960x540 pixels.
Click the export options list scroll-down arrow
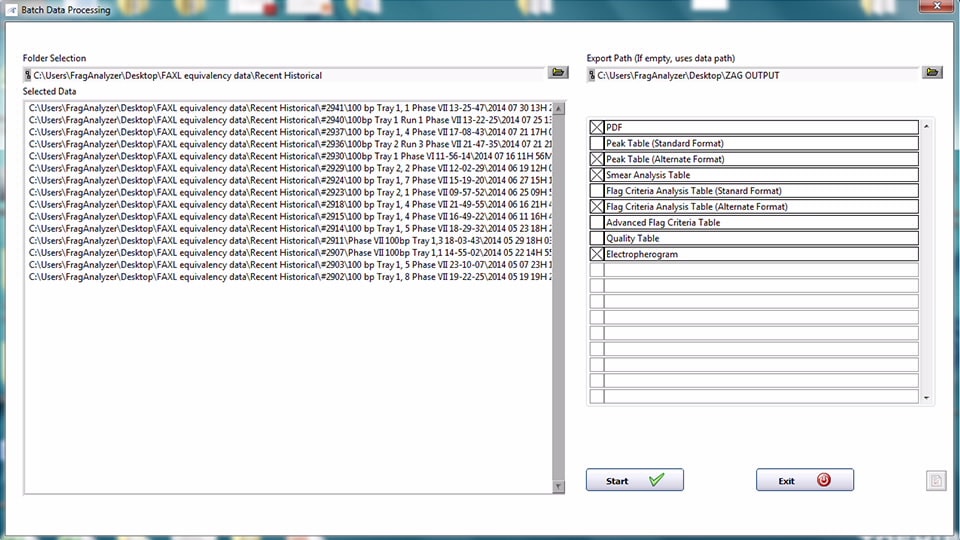927,398
